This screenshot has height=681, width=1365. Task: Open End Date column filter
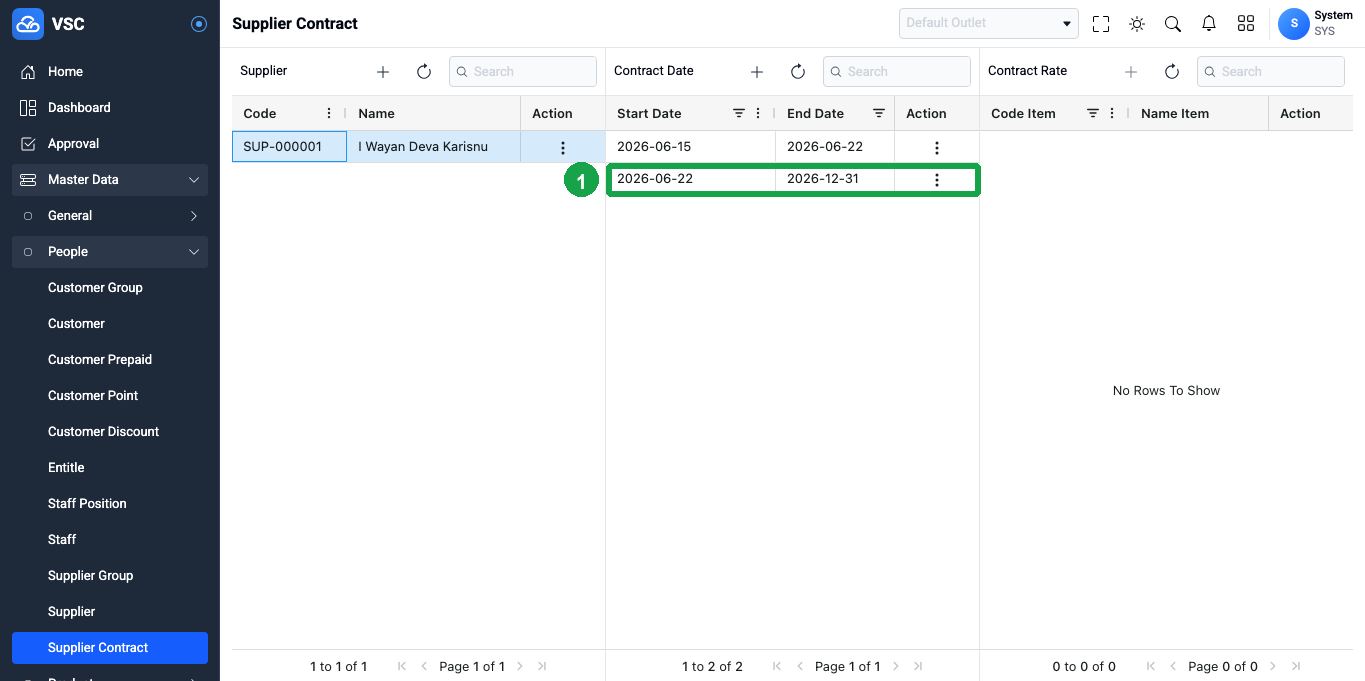879,113
